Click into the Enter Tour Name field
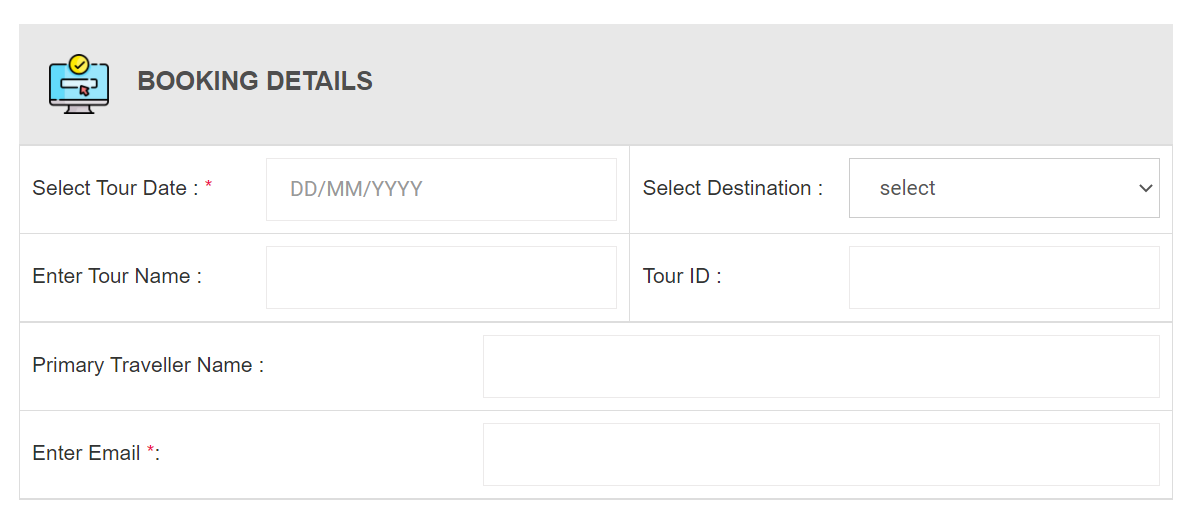Viewport: 1192px width, 526px height. [x=441, y=277]
